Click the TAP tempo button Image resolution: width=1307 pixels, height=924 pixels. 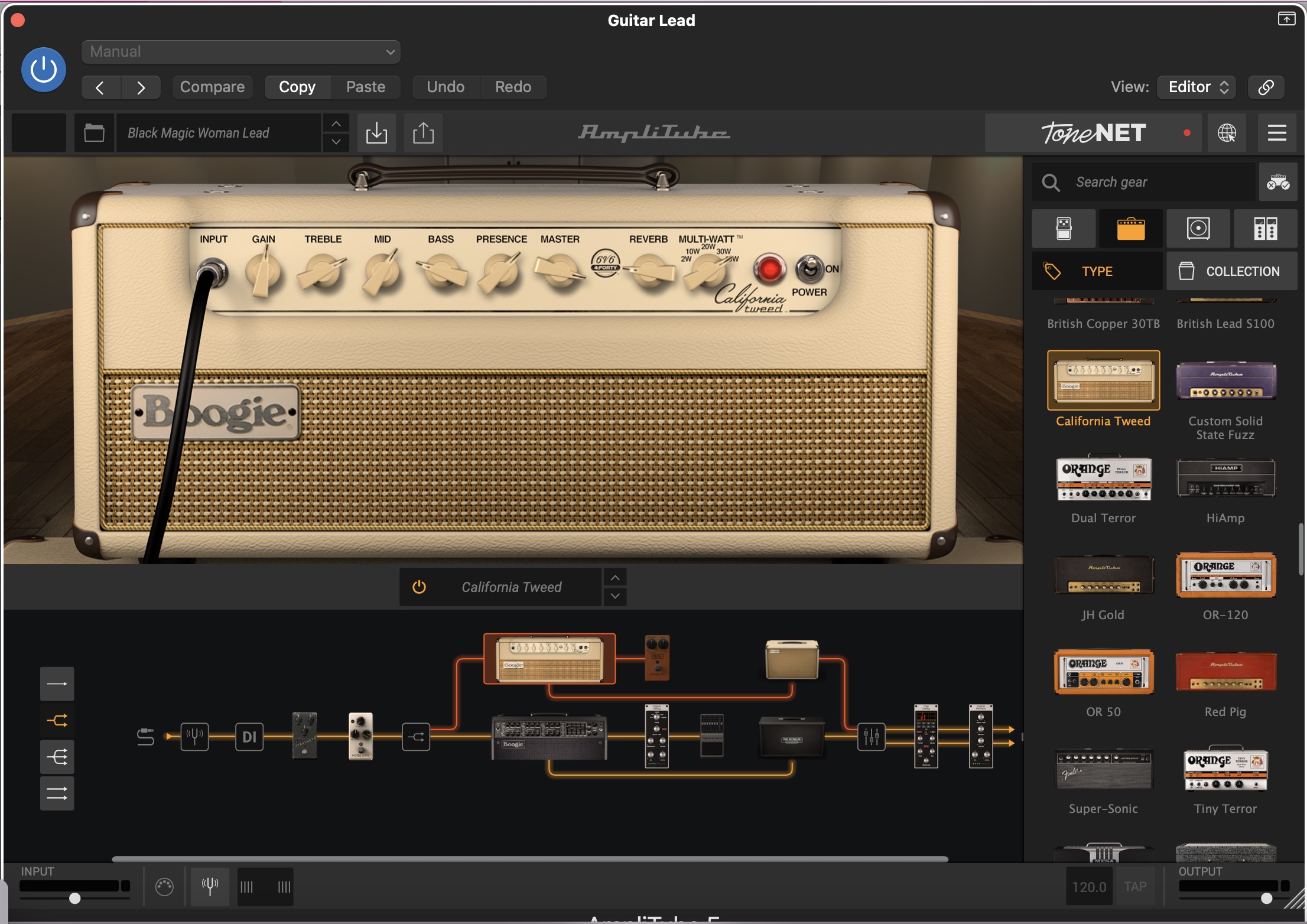coord(1135,887)
